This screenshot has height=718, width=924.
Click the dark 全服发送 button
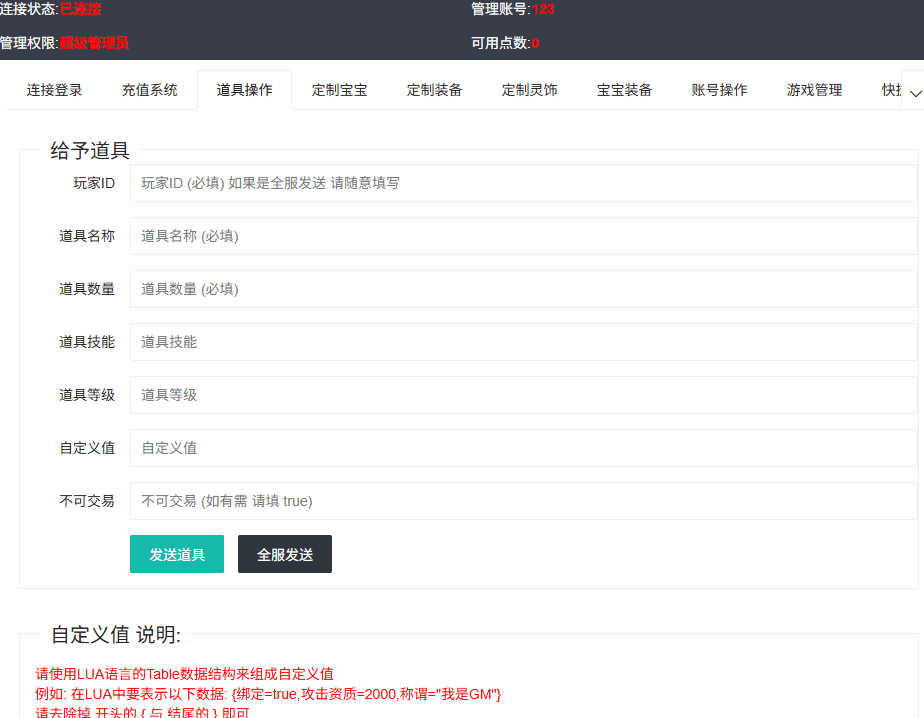(285, 554)
